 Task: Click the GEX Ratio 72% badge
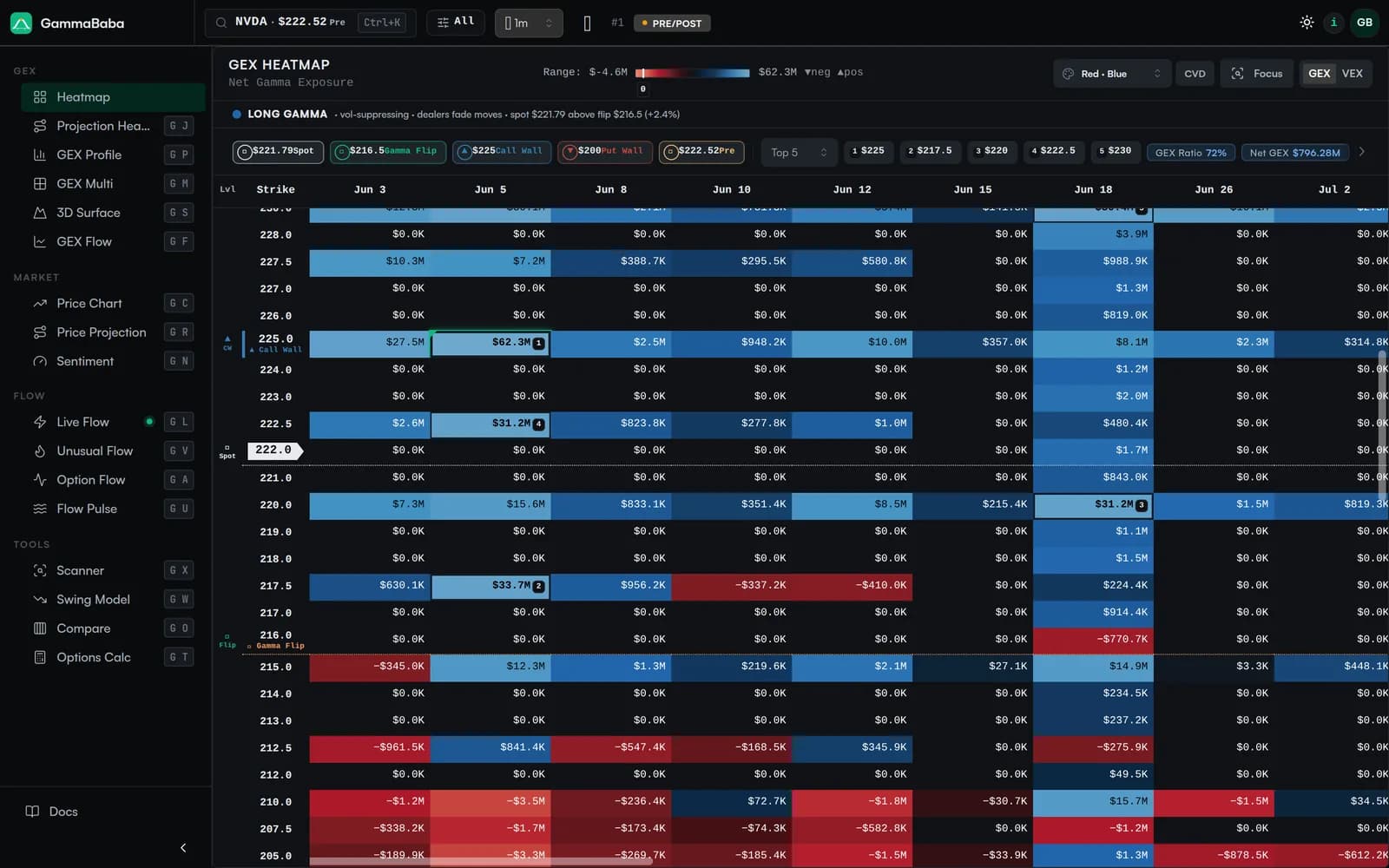coord(1190,153)
